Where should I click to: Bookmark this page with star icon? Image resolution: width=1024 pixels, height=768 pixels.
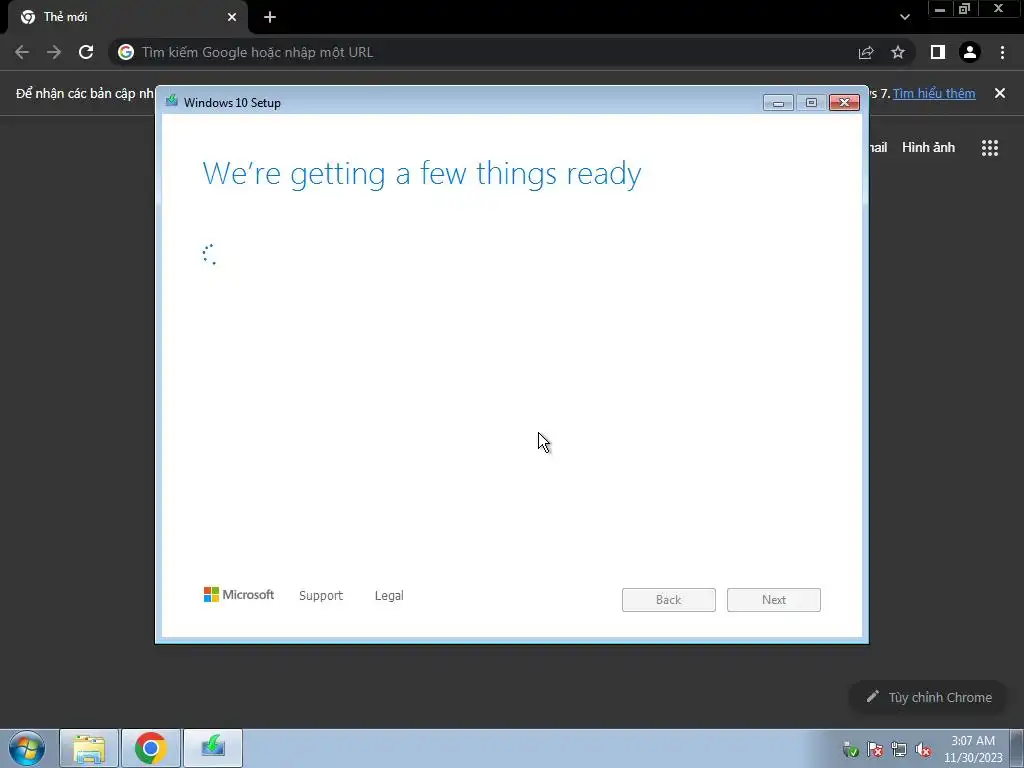[x=898, y=52]
